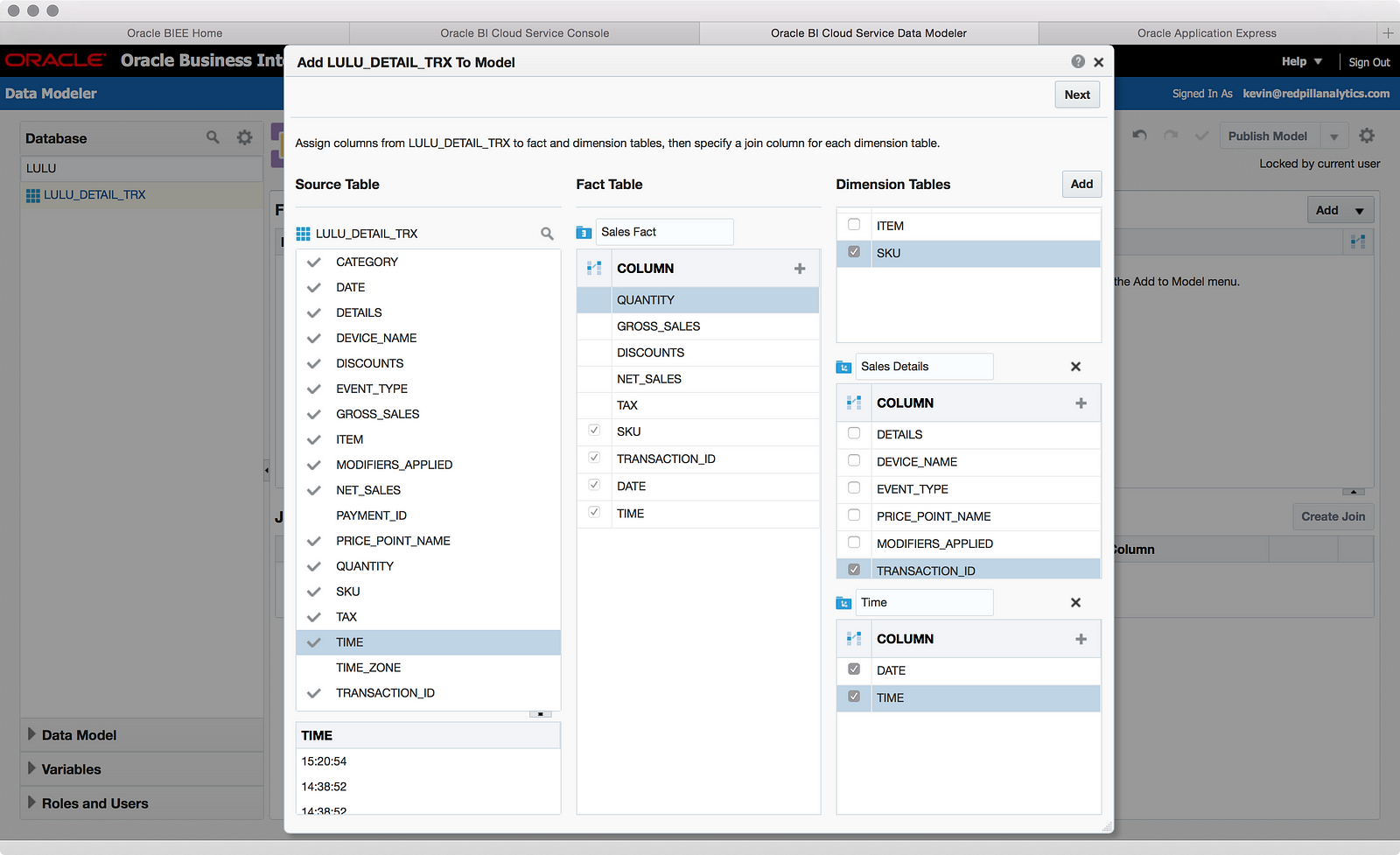
Task: Check the DEVICE_NAME join column checkbox
Action: coord(854,460)
